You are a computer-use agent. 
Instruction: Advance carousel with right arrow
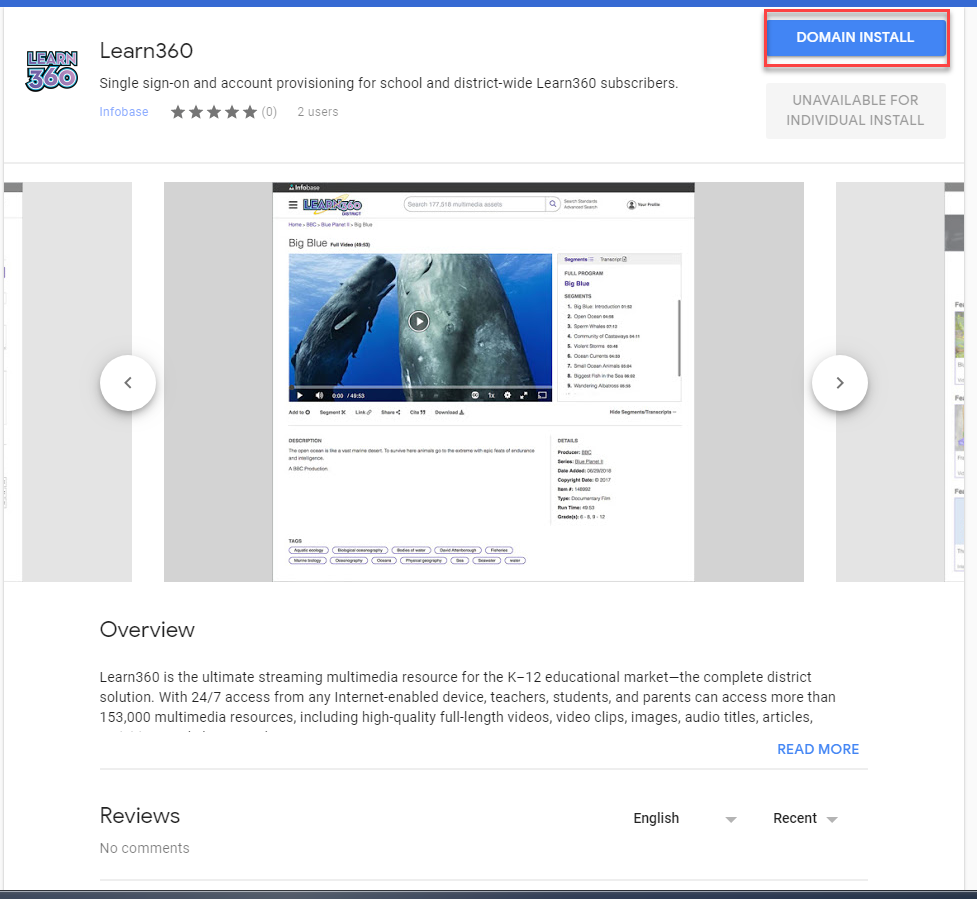839,382
